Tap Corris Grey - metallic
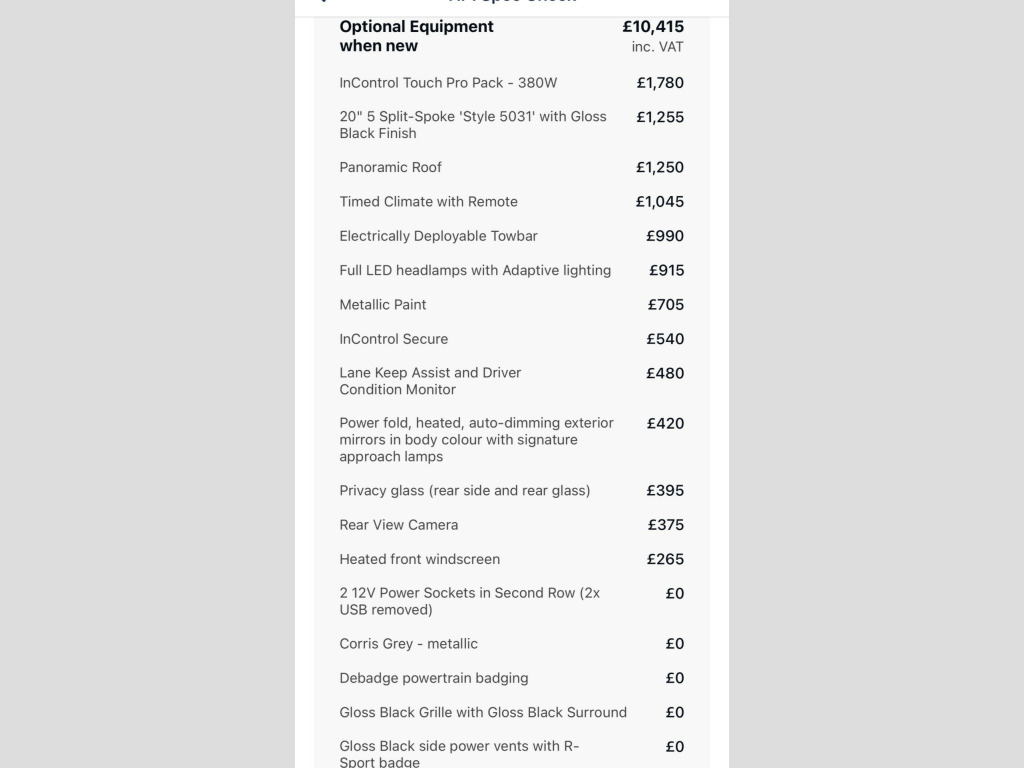Viewport: 1024px width, 768px height. 409,644
